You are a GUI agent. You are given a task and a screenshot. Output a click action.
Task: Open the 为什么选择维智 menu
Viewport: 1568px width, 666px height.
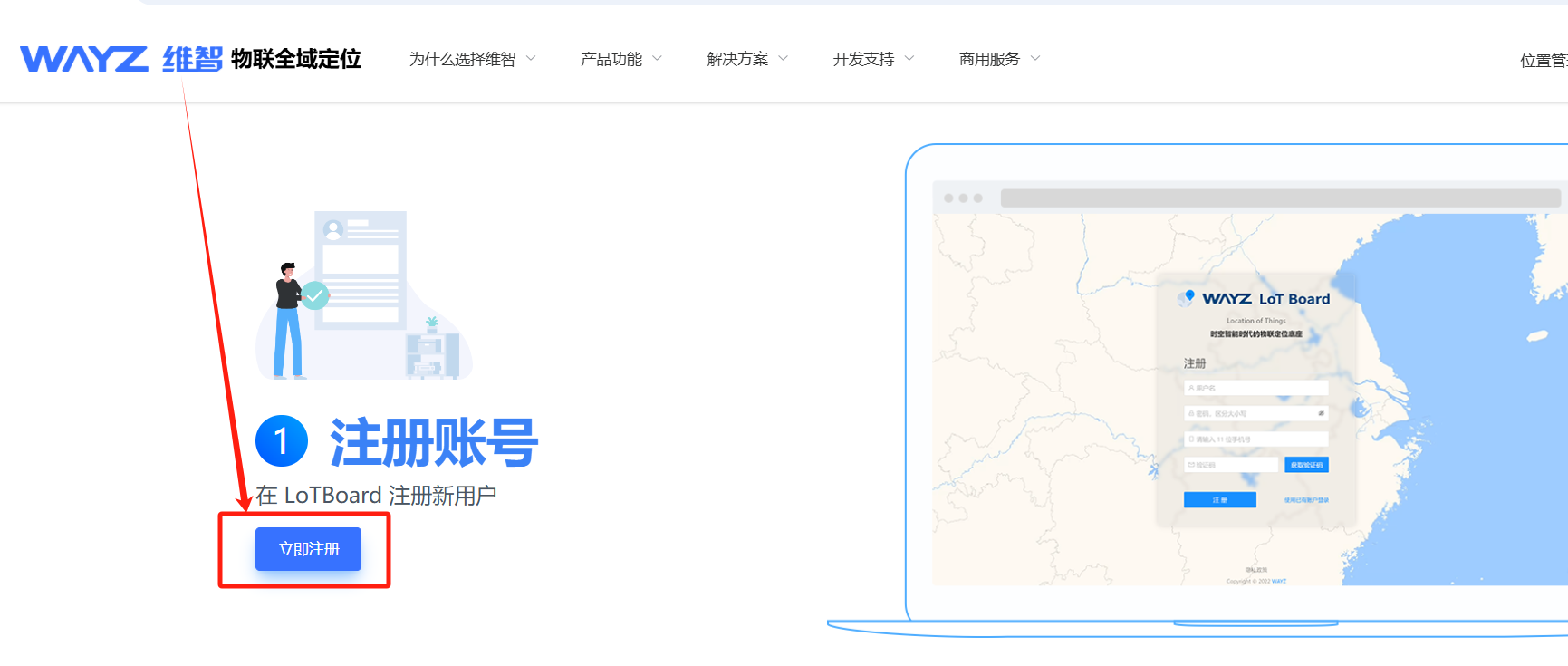(462, 59)
